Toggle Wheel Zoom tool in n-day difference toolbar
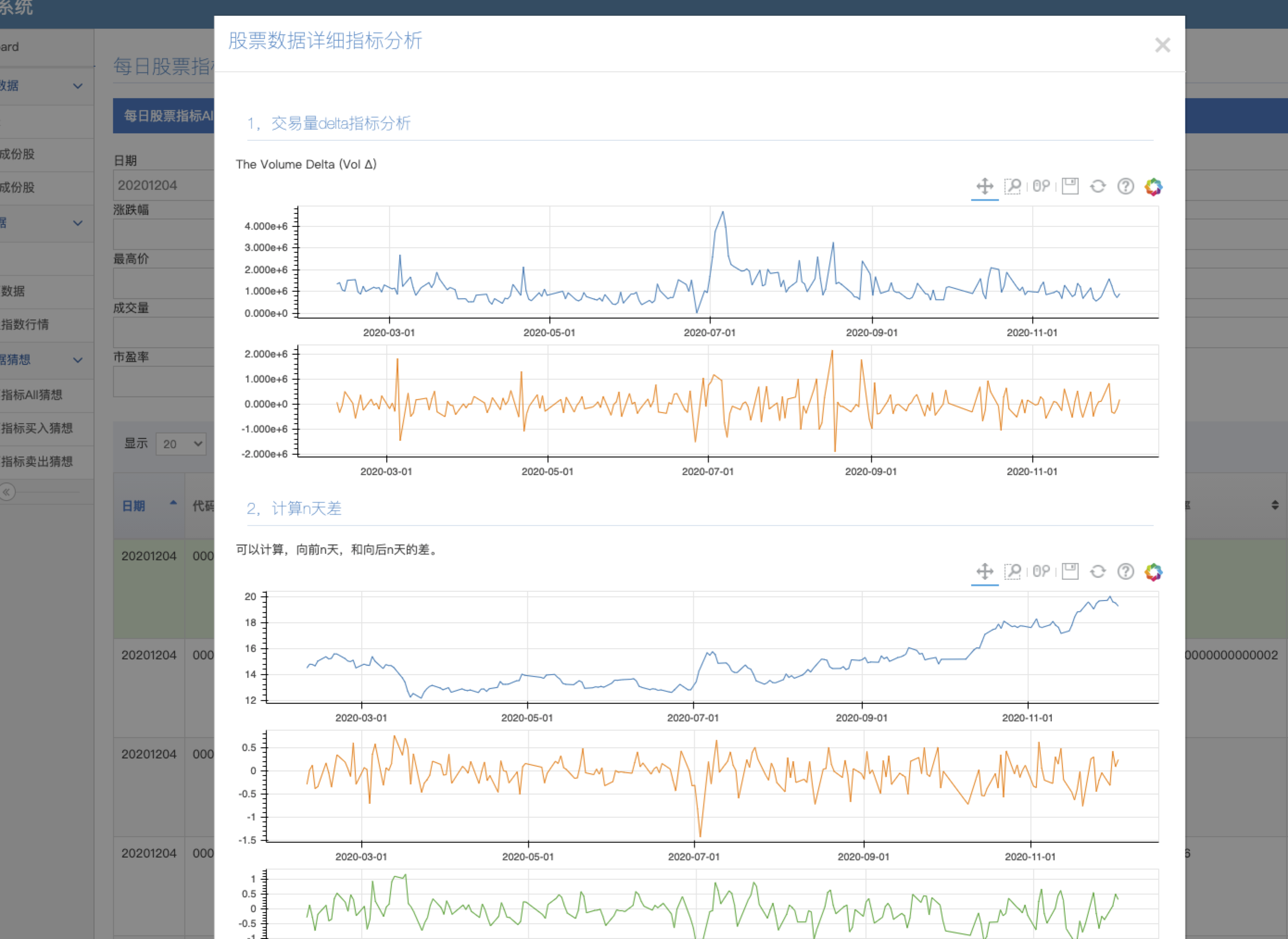 pyautogui.click(x=1041, y=571)
